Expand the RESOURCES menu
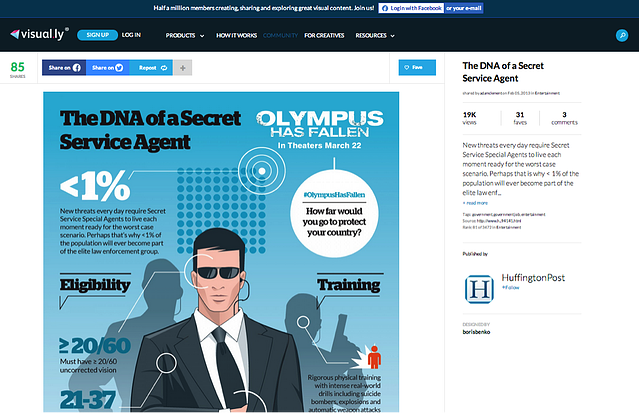The image size is (639, 413). (375, 35)
